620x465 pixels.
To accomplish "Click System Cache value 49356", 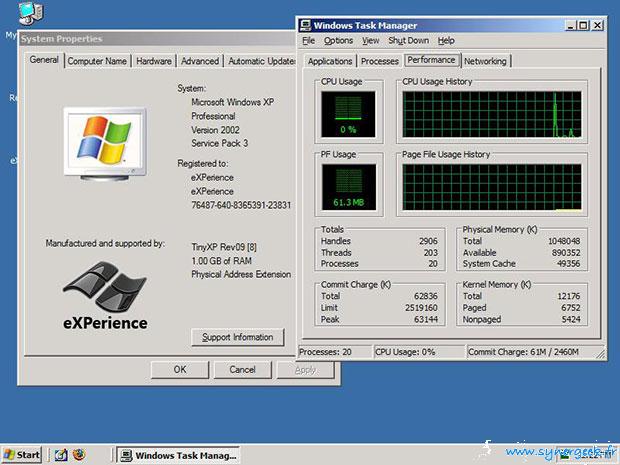I will pos(568,264).
